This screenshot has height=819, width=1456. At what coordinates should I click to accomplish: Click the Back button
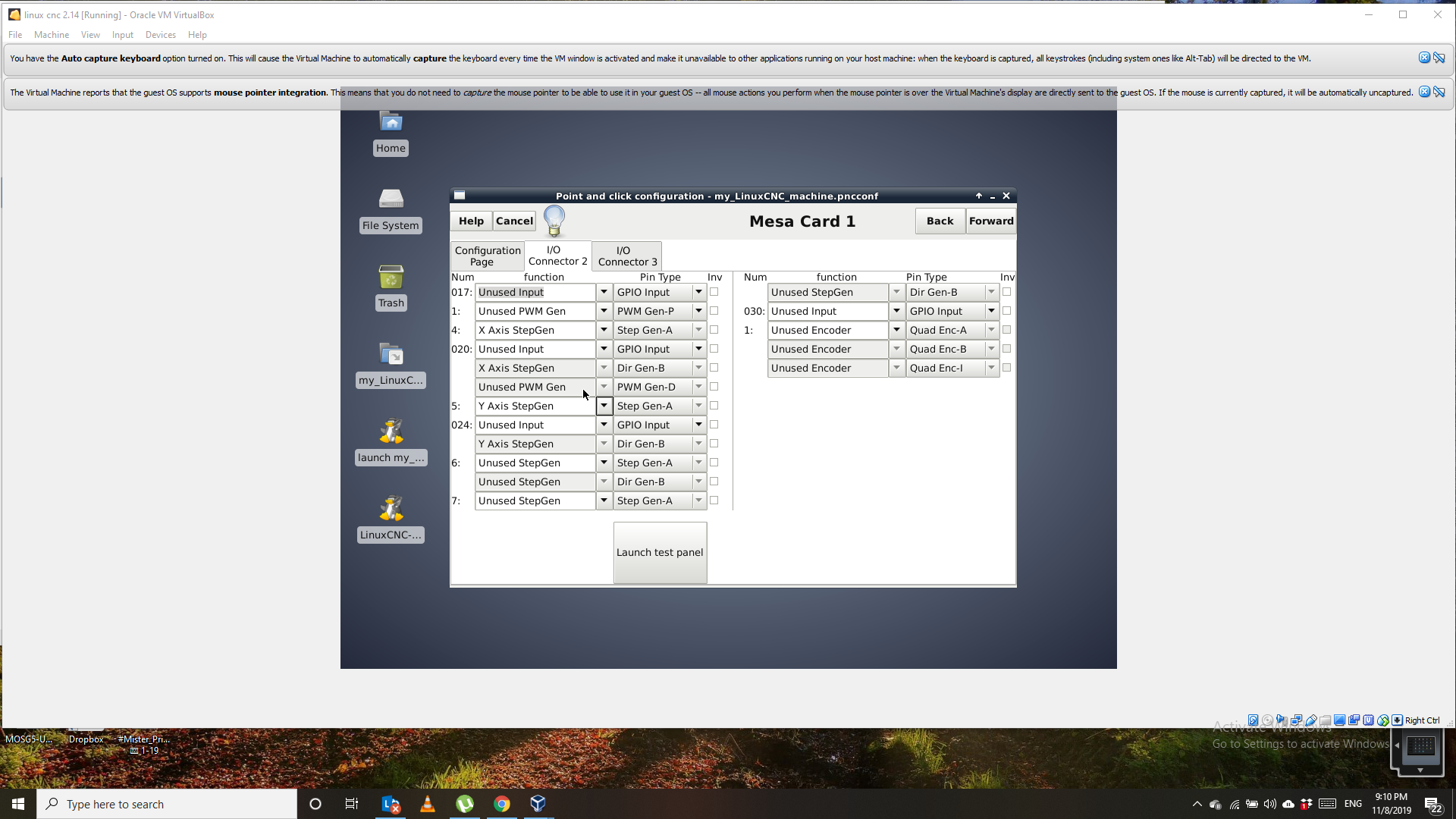(940, 221)
